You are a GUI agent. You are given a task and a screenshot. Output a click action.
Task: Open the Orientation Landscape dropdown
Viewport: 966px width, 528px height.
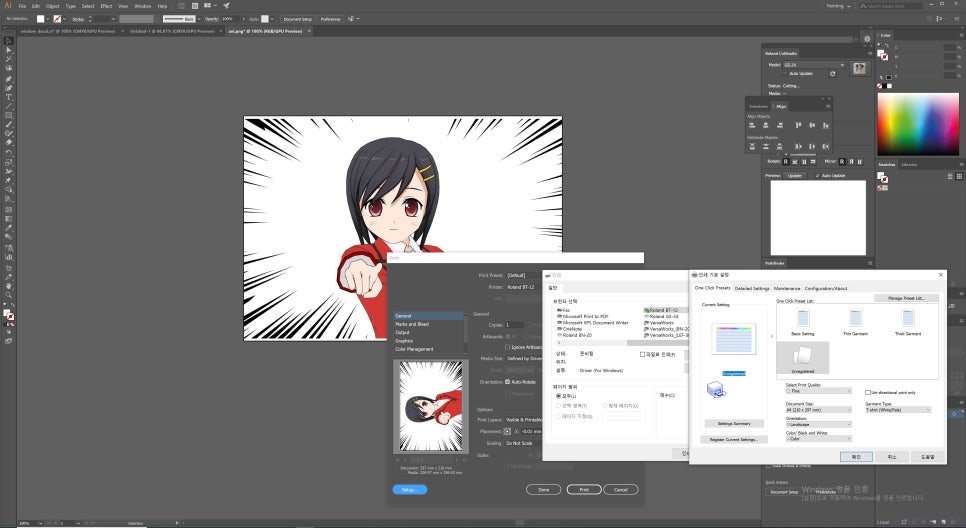click(x=819, y=424)
